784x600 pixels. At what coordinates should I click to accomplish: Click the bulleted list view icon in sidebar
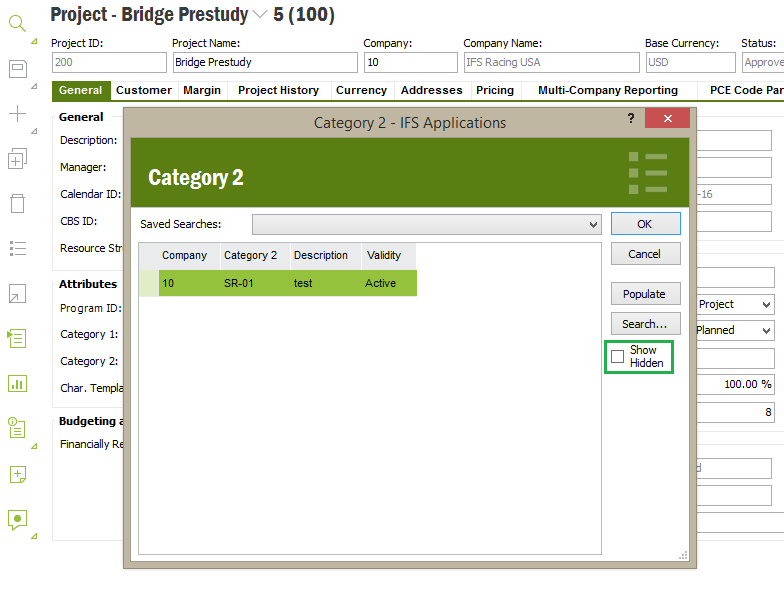[x=18, y=248]
